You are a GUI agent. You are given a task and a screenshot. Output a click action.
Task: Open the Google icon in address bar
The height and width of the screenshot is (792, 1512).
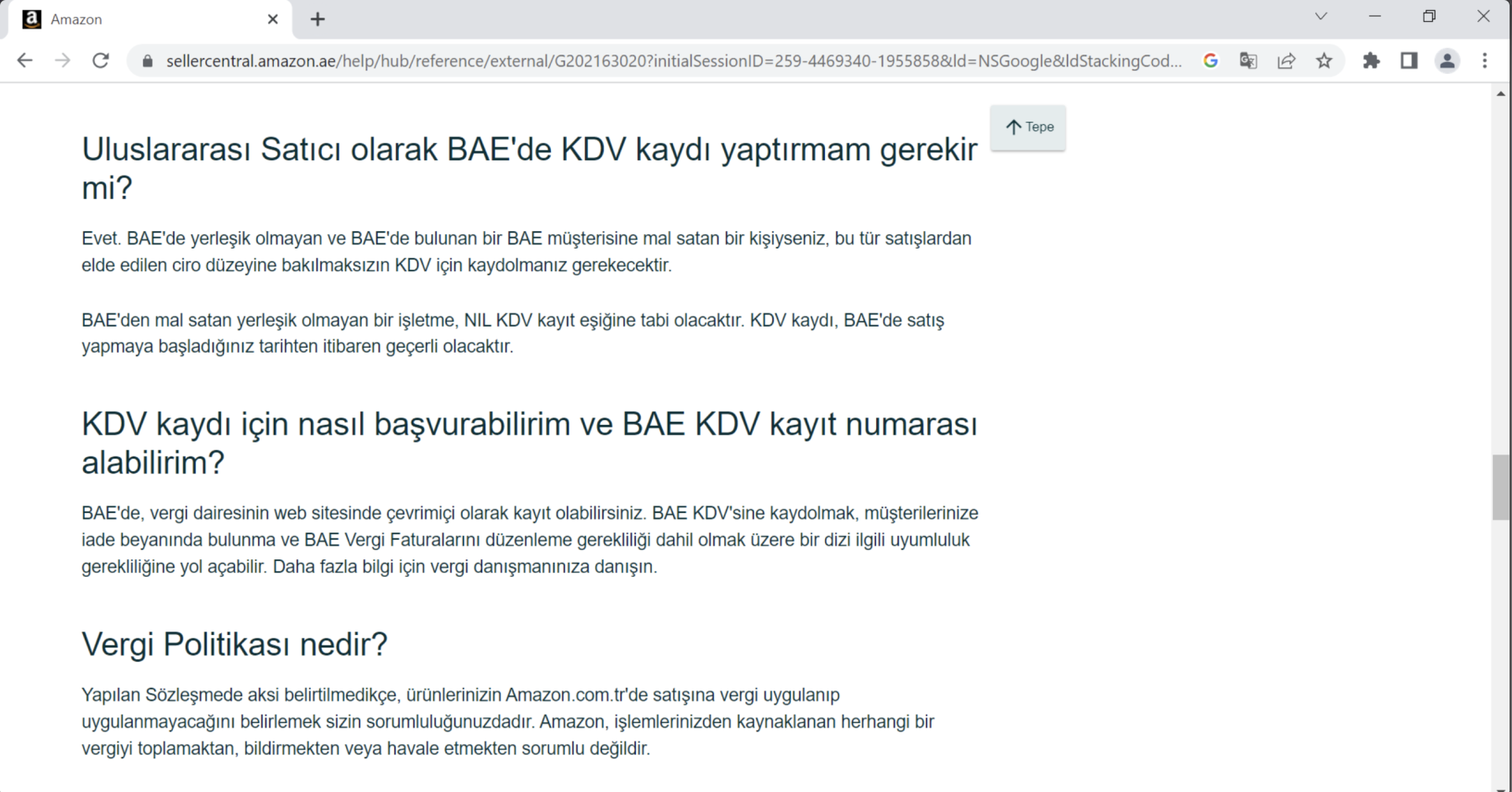click(x=1210, y=60)
